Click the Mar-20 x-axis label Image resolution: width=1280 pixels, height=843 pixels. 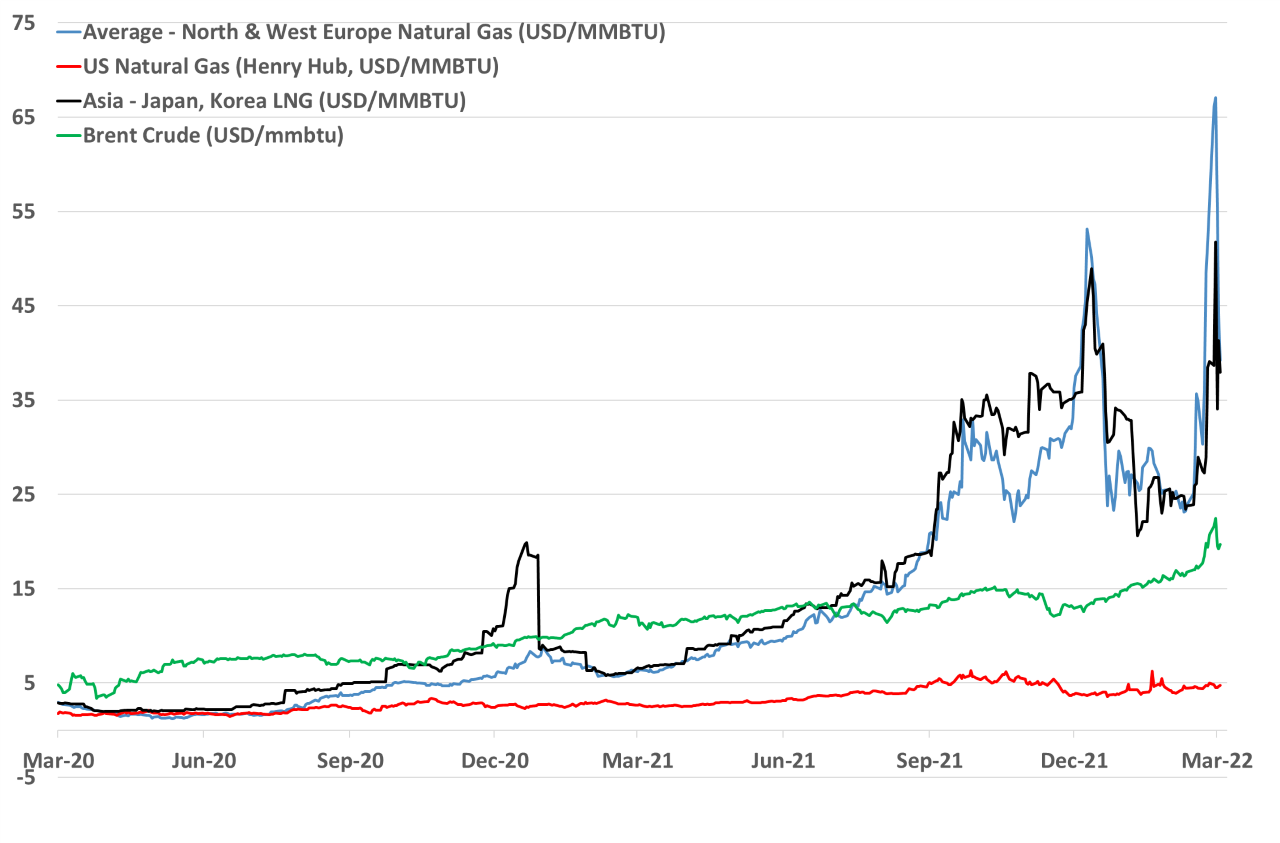tap(59, 760)
